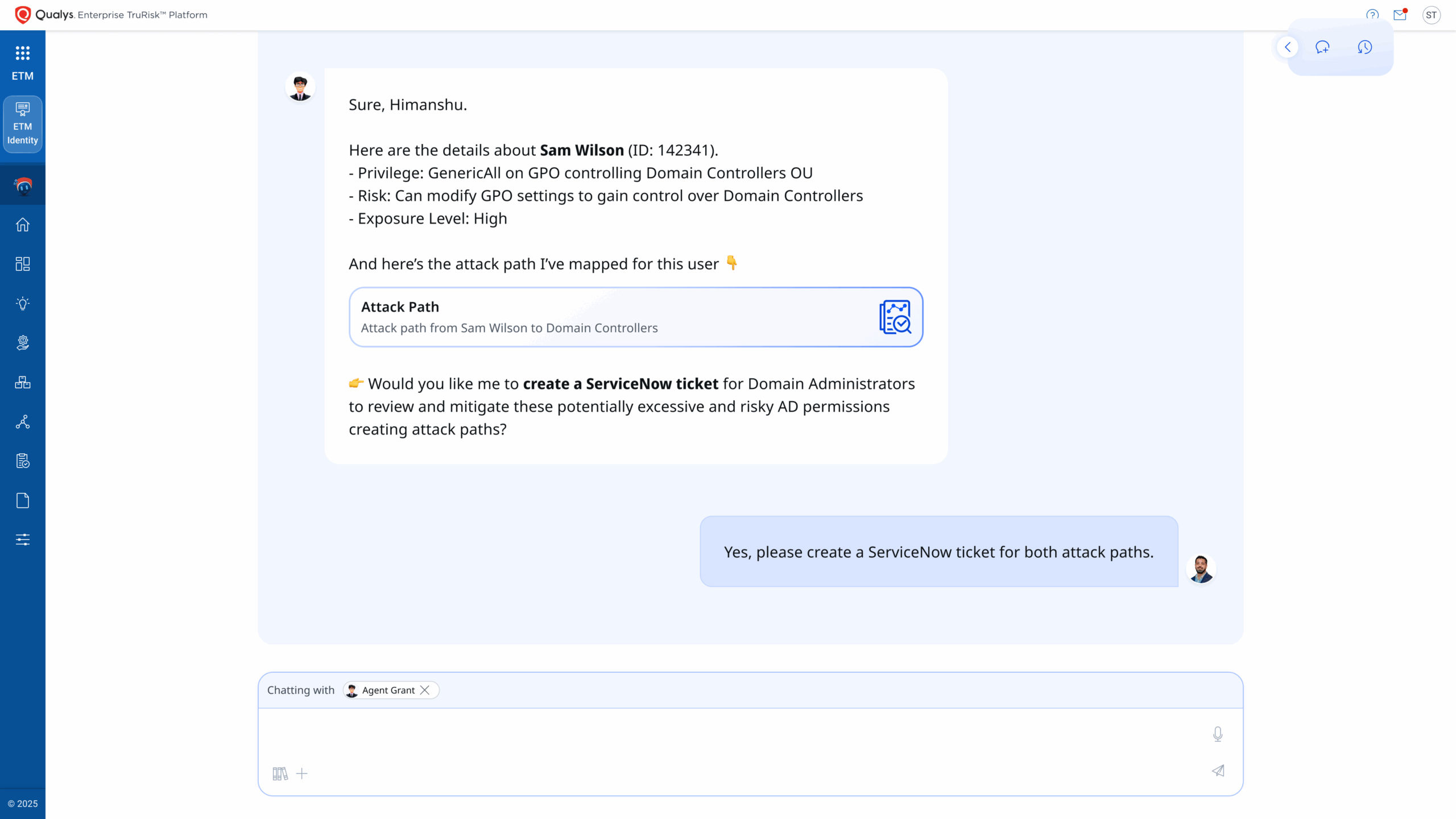Open the ETM app grid menu
This screenshot has height=819, width=1456.
23,53
